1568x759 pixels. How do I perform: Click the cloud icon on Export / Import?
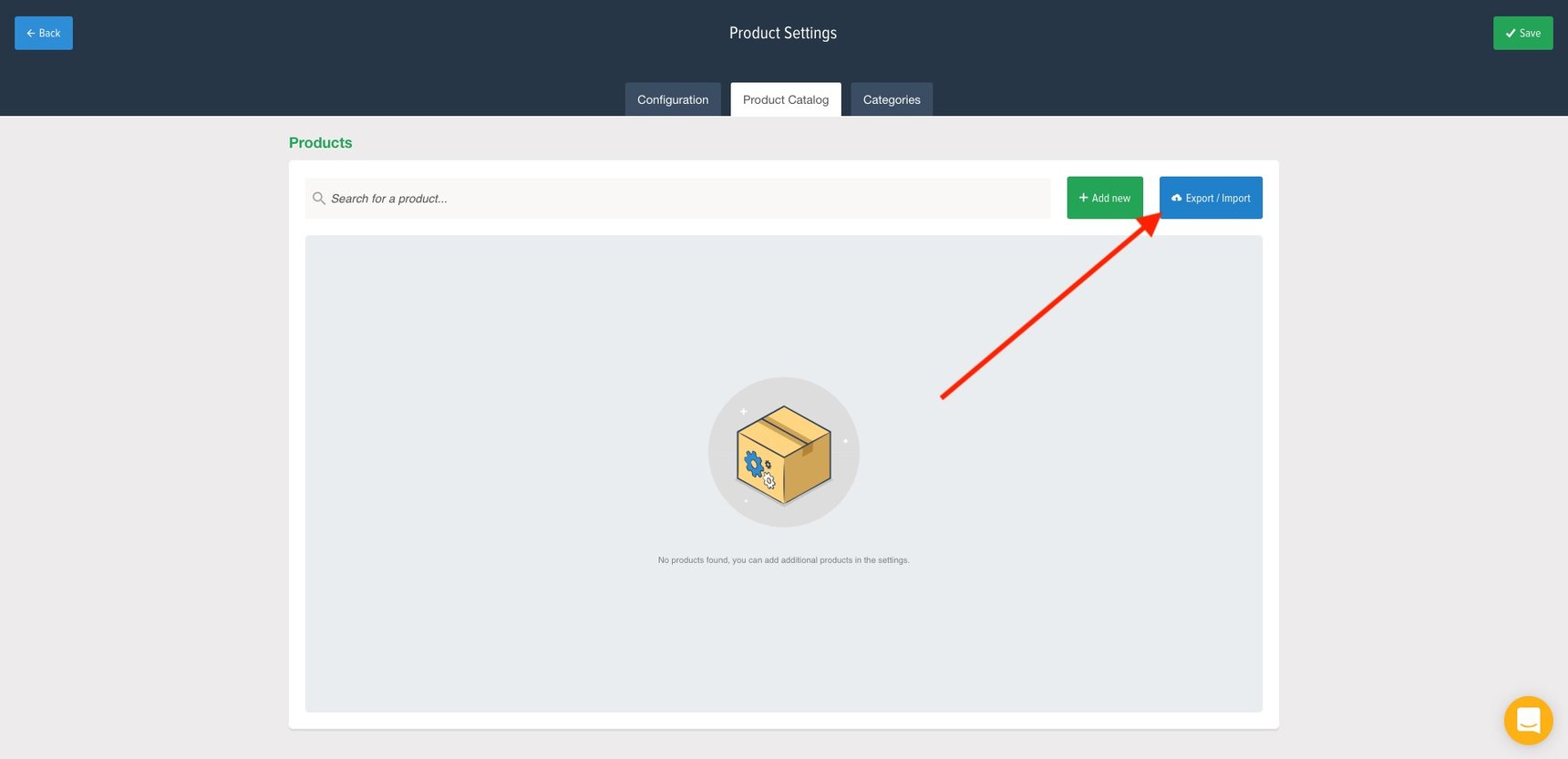(x=1176, y=198)
